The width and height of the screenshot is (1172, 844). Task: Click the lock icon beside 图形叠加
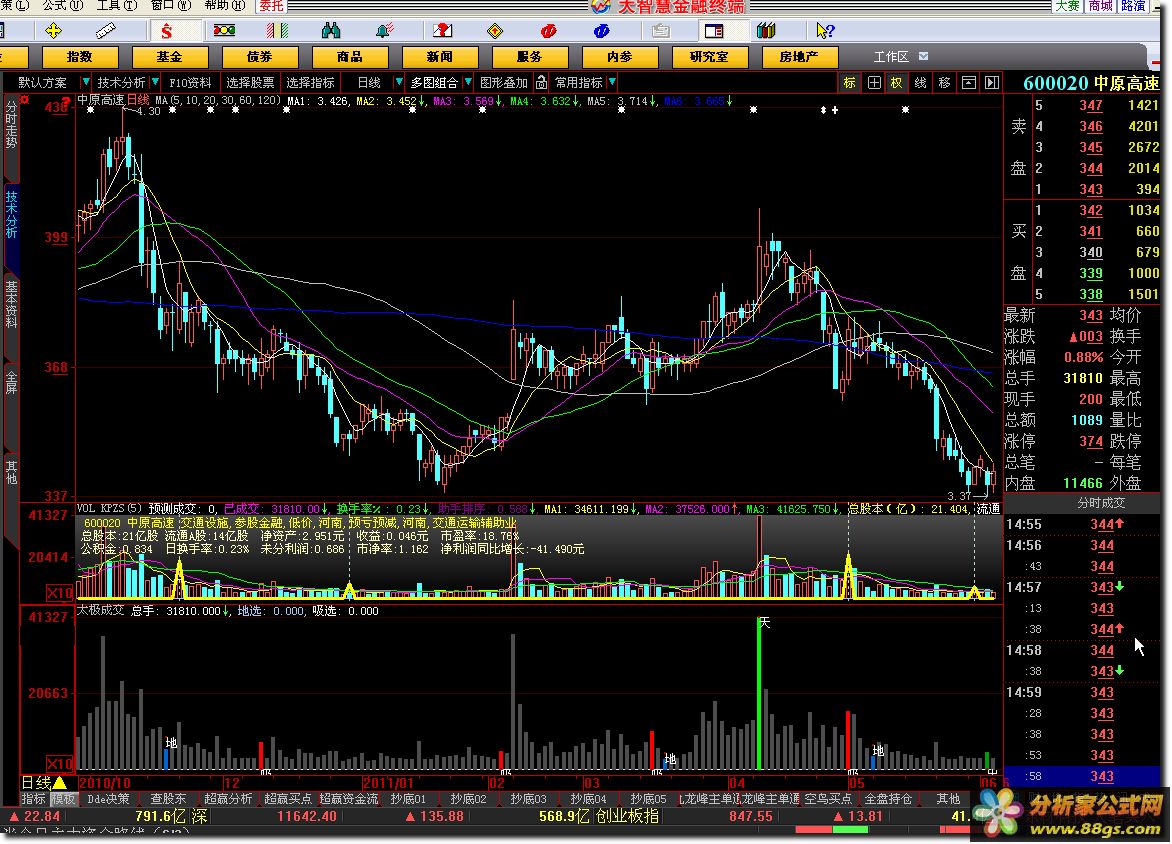pyautogui.click(x=541, y=82)
